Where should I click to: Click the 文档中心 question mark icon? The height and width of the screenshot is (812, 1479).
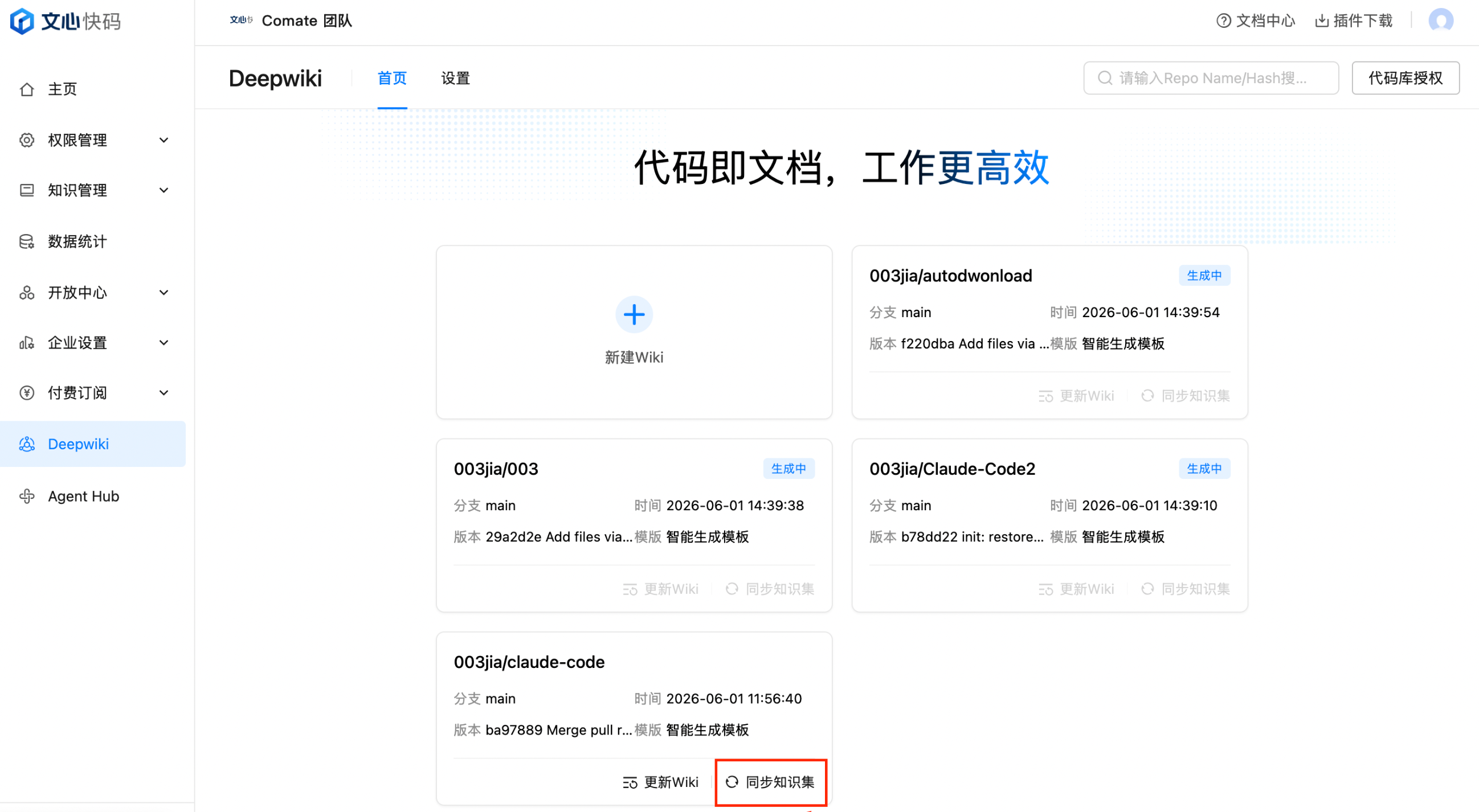pos(1223,20)
